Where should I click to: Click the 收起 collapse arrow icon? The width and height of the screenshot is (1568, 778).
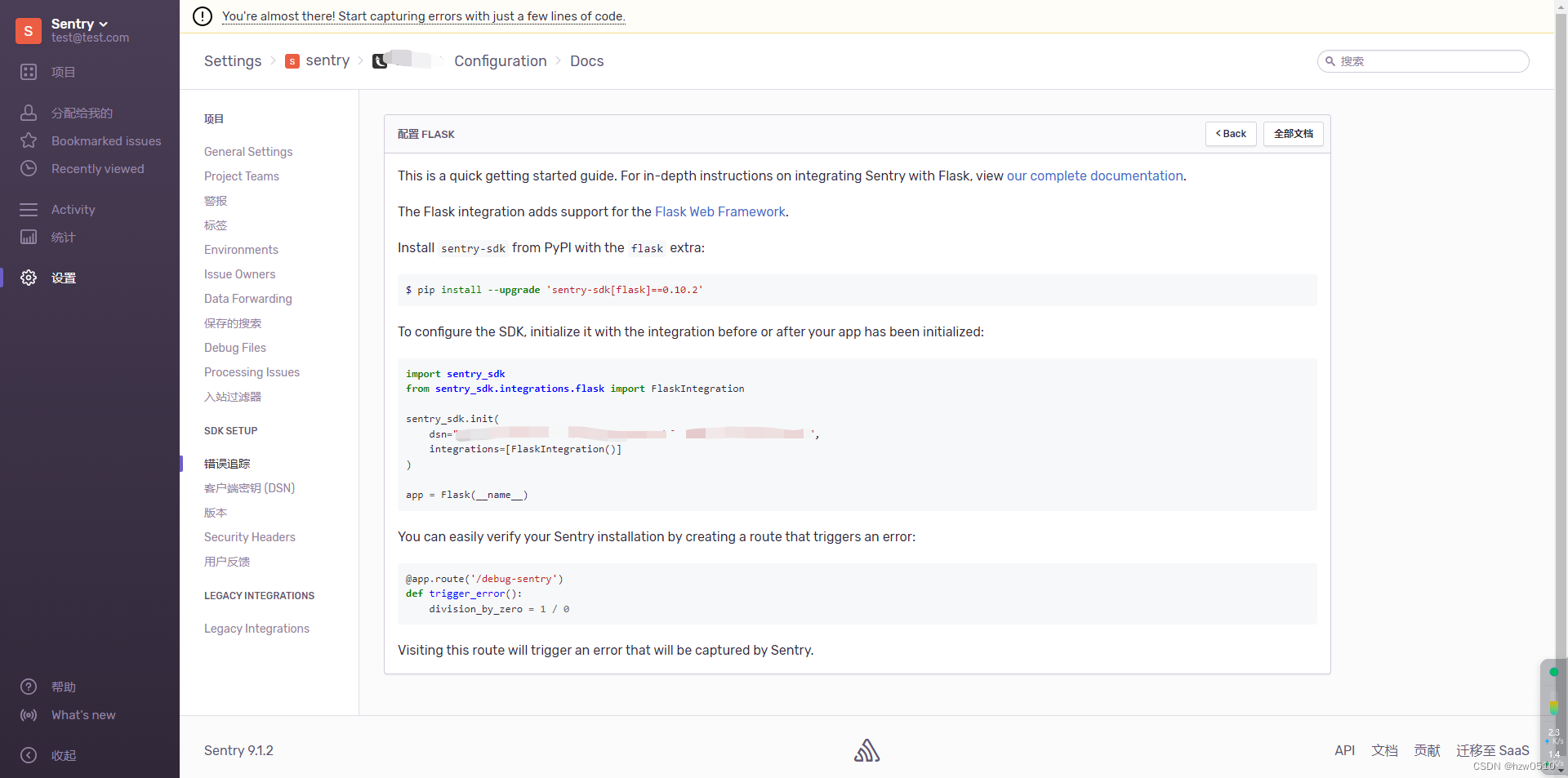click(29, 755)
